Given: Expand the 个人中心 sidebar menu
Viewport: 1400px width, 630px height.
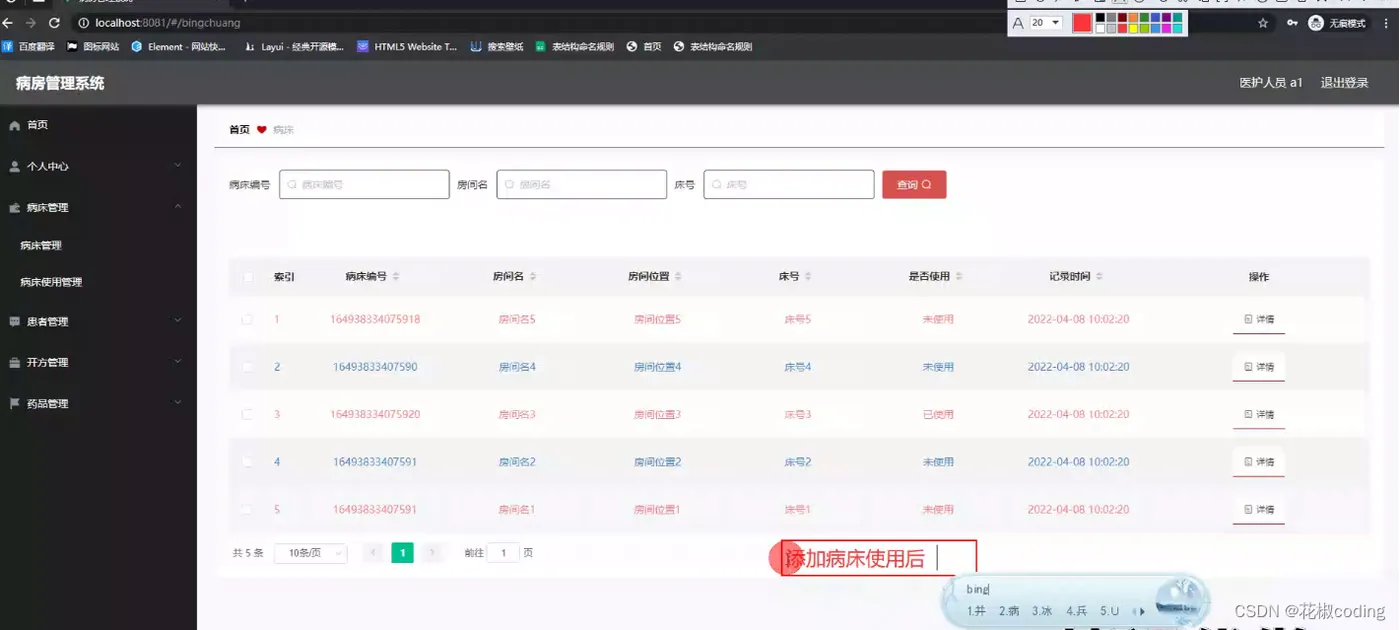Looking at the screenshot, I should [x=98, y=166].
